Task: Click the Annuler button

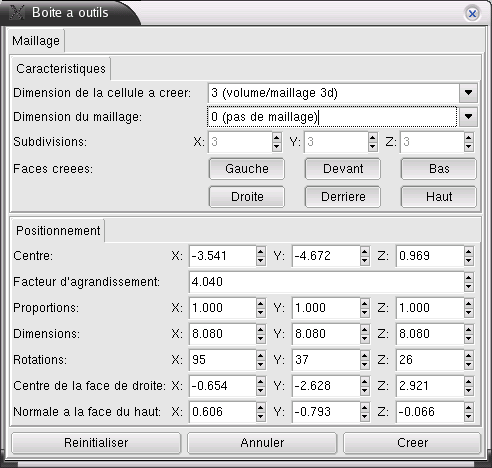Action: [262, 443]
